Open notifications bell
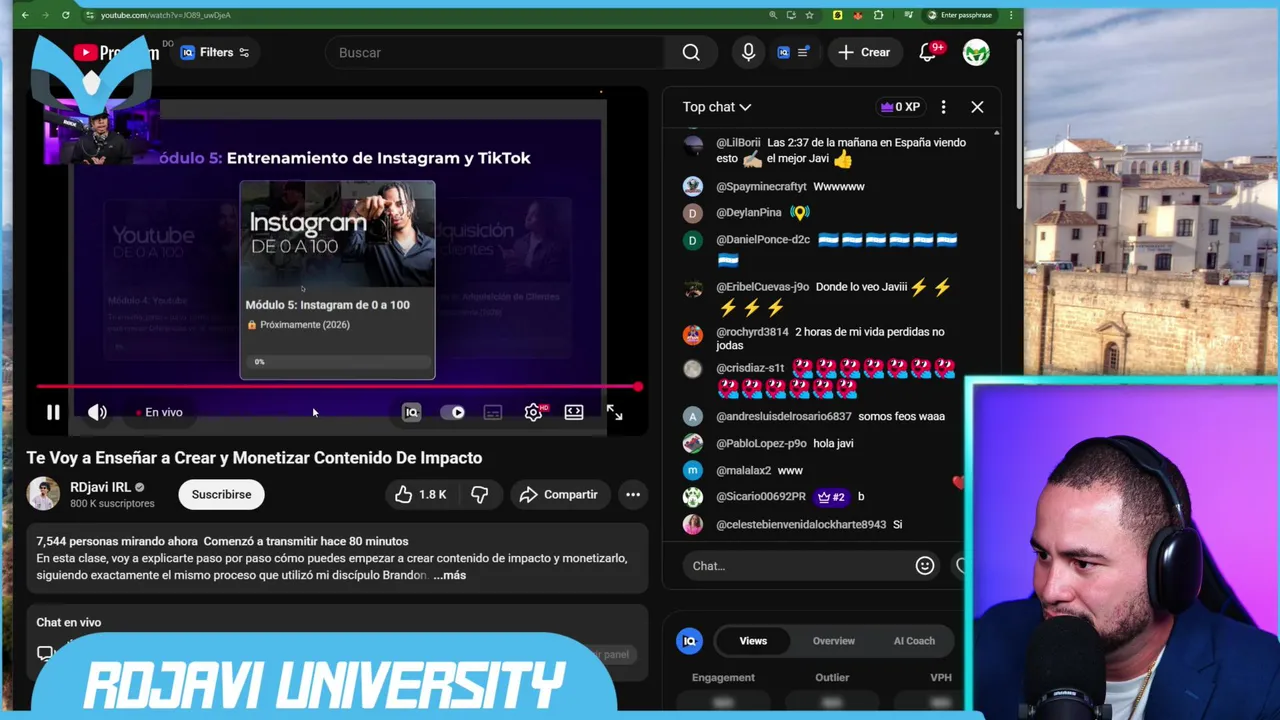 pyautogui.click(x=928, y=52)
